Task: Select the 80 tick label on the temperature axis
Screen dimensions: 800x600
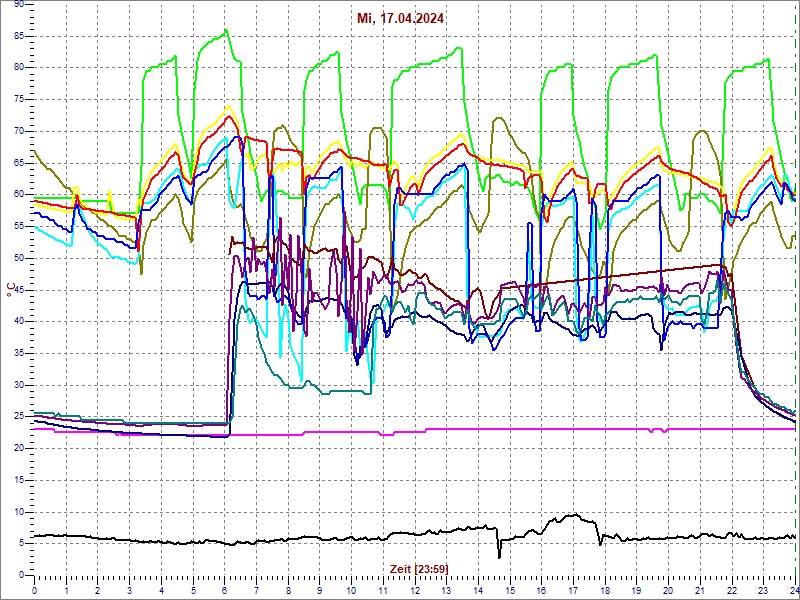Action: [18, 68]
